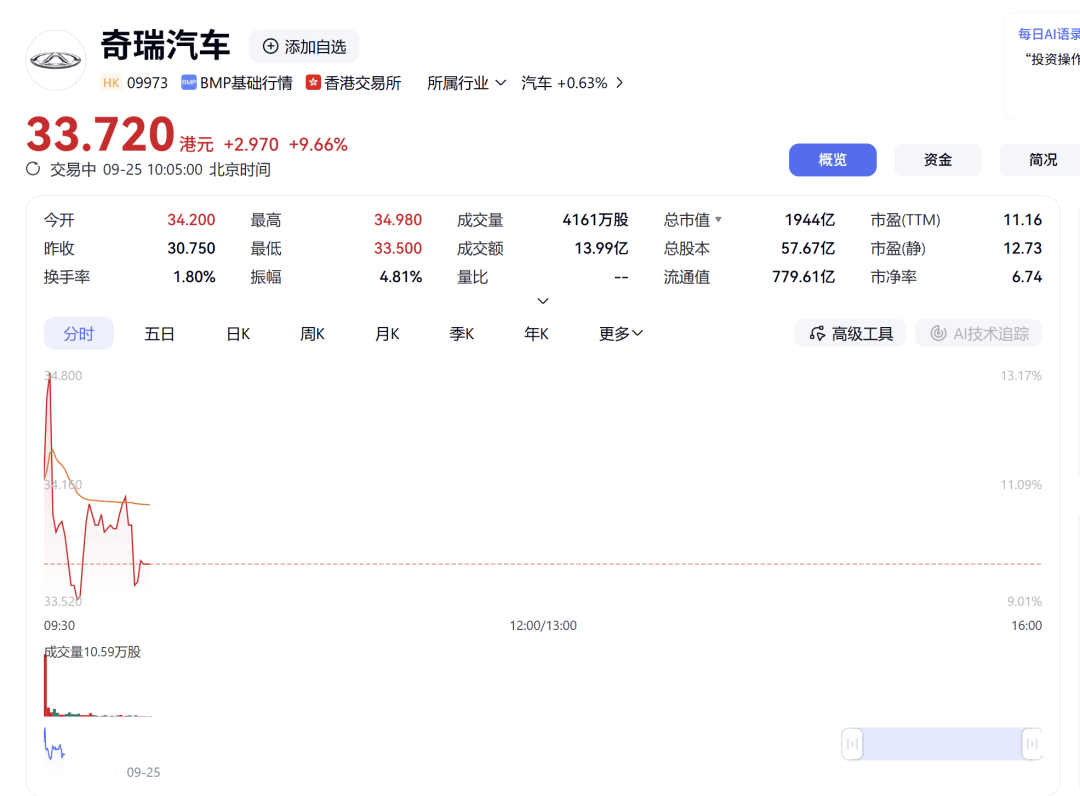Click the BMP基础行情 badge icon
The height and width of the screenshot is (796, 1080).
[x=189, y=82]
